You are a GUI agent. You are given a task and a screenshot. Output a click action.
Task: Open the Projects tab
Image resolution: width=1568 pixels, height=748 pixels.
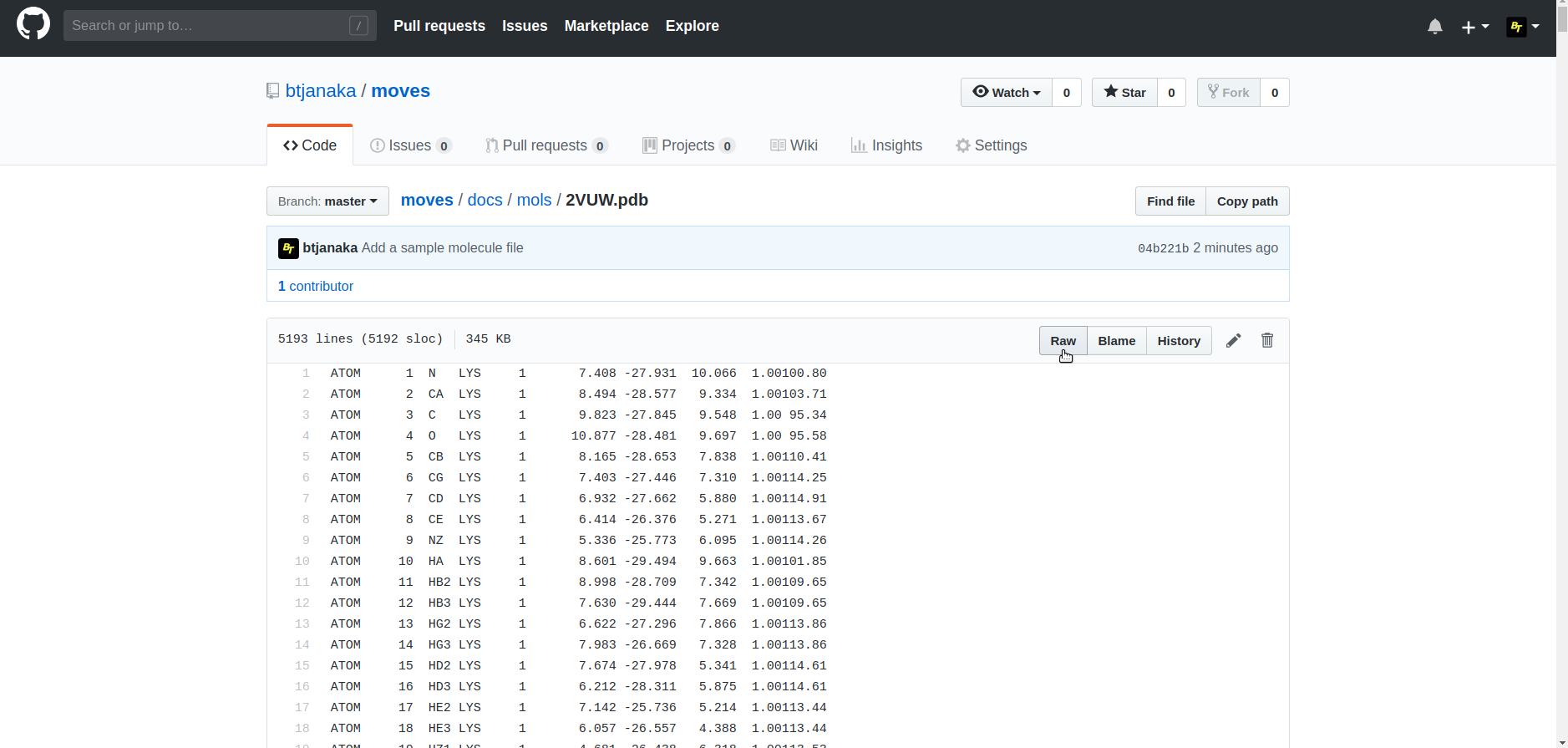point(688,145)
